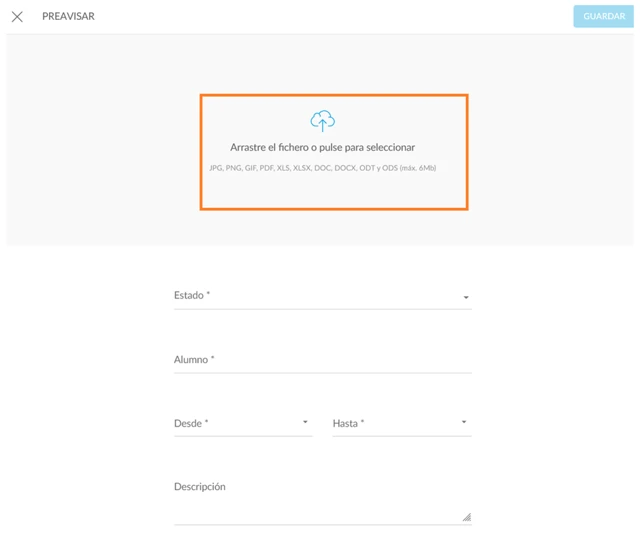Click the Hasta field label
Viewport: 640px width, 537px height.
tap(348, 424)
